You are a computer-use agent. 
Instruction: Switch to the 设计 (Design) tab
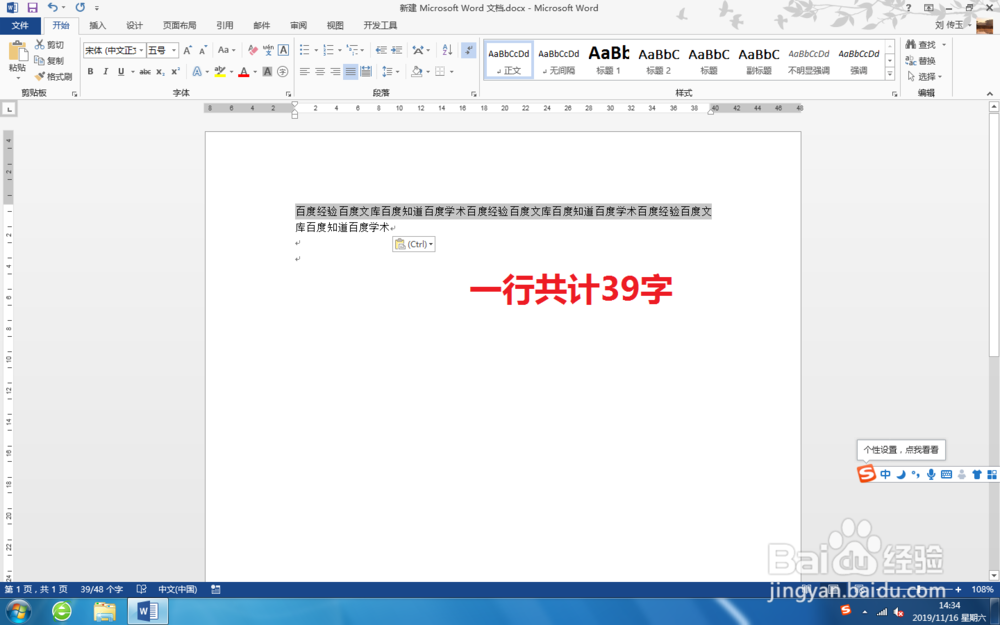point(135,26)
